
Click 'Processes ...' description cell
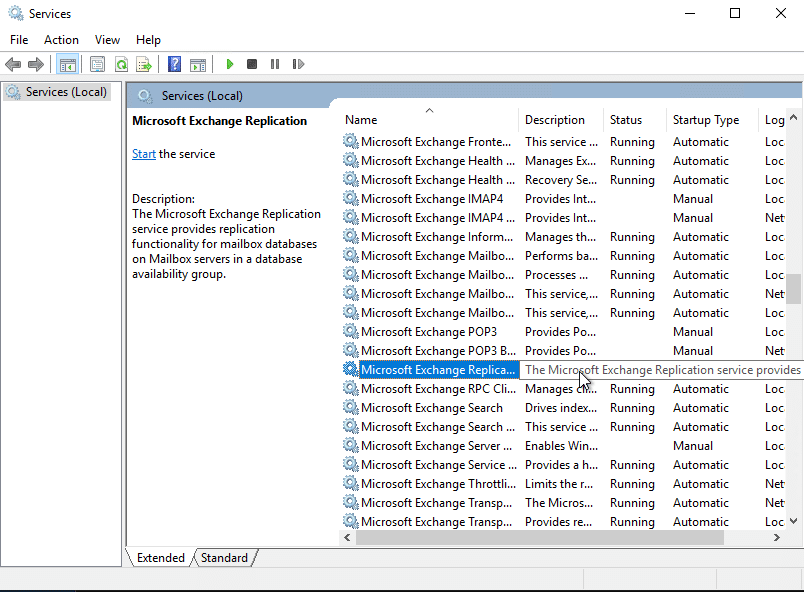[x=556, y=274]
